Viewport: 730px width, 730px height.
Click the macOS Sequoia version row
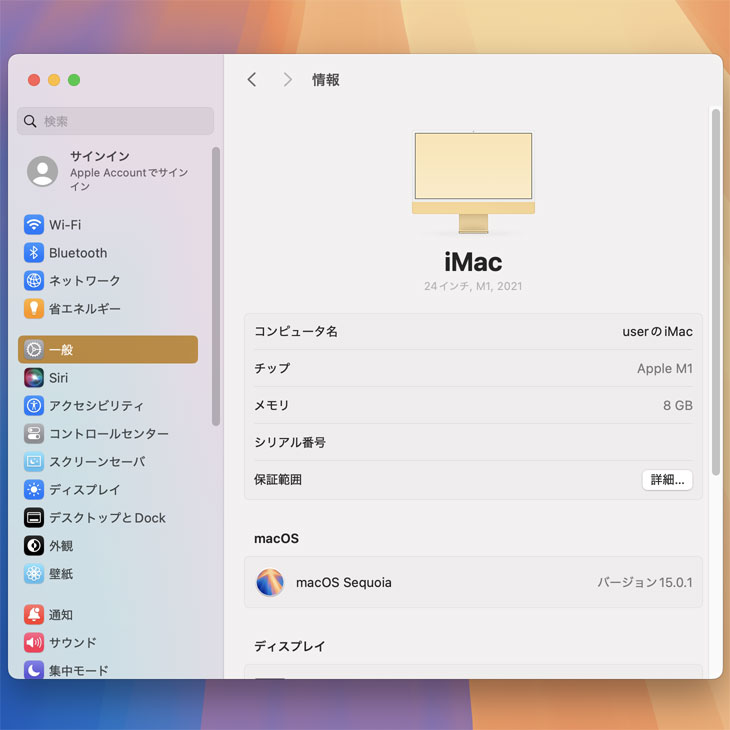click(473, 582)
